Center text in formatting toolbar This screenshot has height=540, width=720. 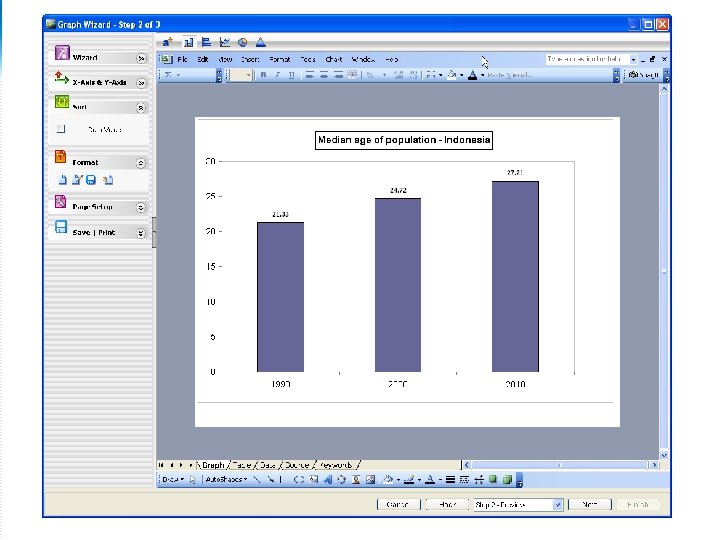click(x=324, y=74)
